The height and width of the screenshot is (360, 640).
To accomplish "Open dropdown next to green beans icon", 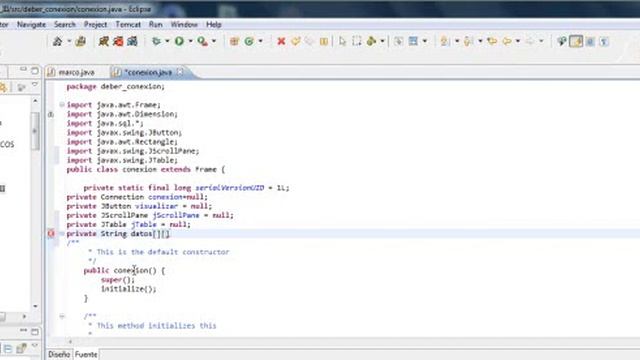I will pyautogui.click(x=382, y=41).
